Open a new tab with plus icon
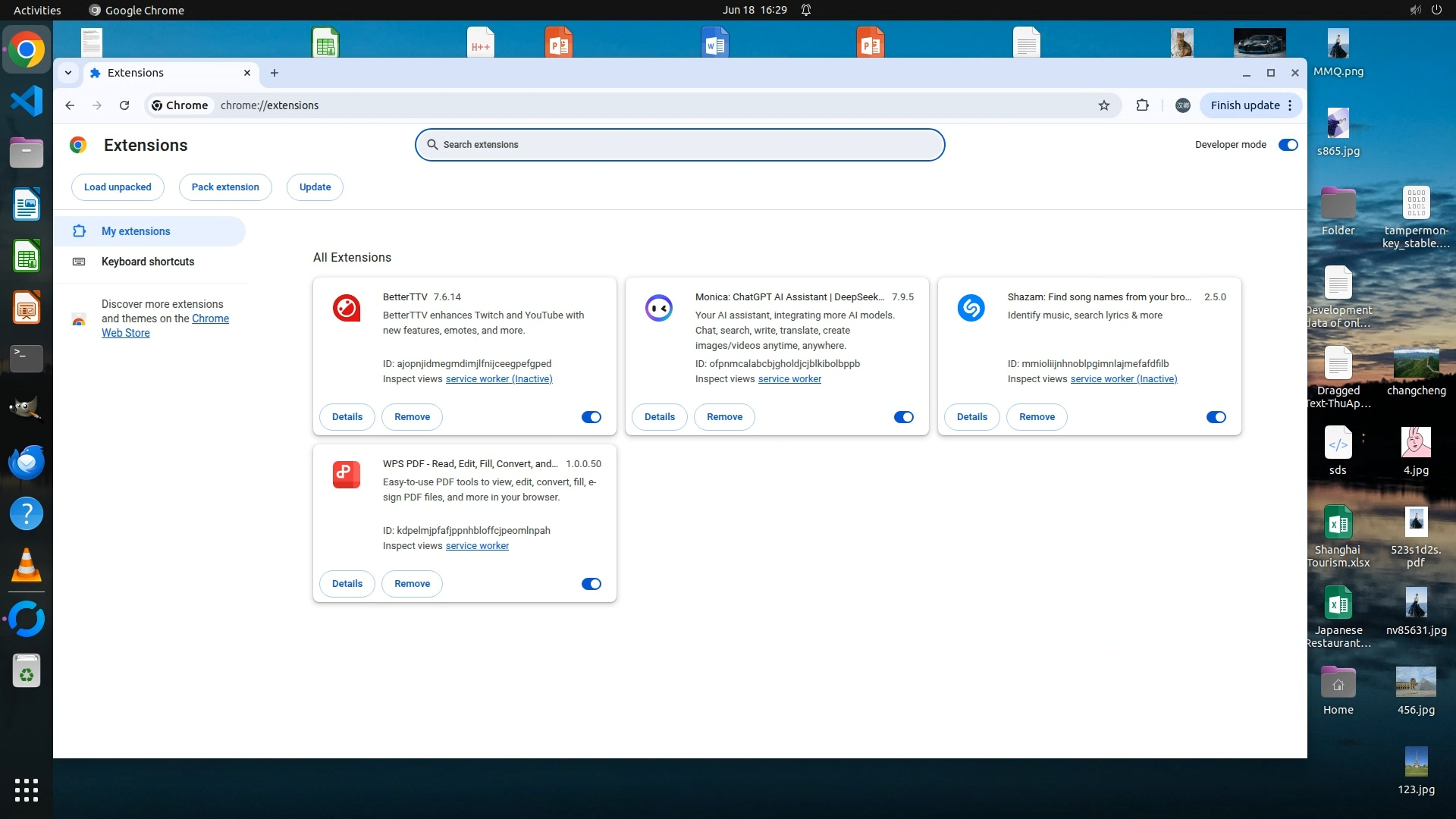 (275, 73)
